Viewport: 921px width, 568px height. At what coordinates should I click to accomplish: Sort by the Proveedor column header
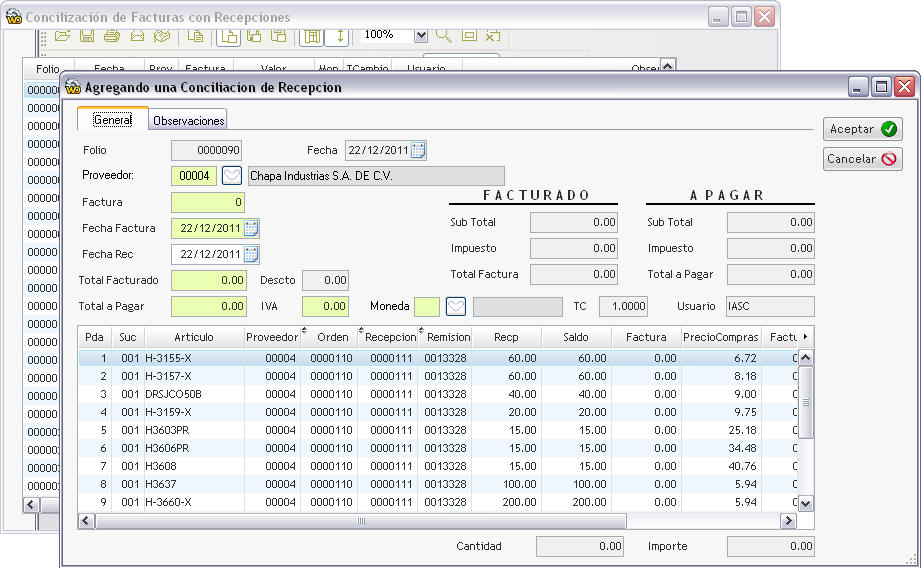(272, 337)
